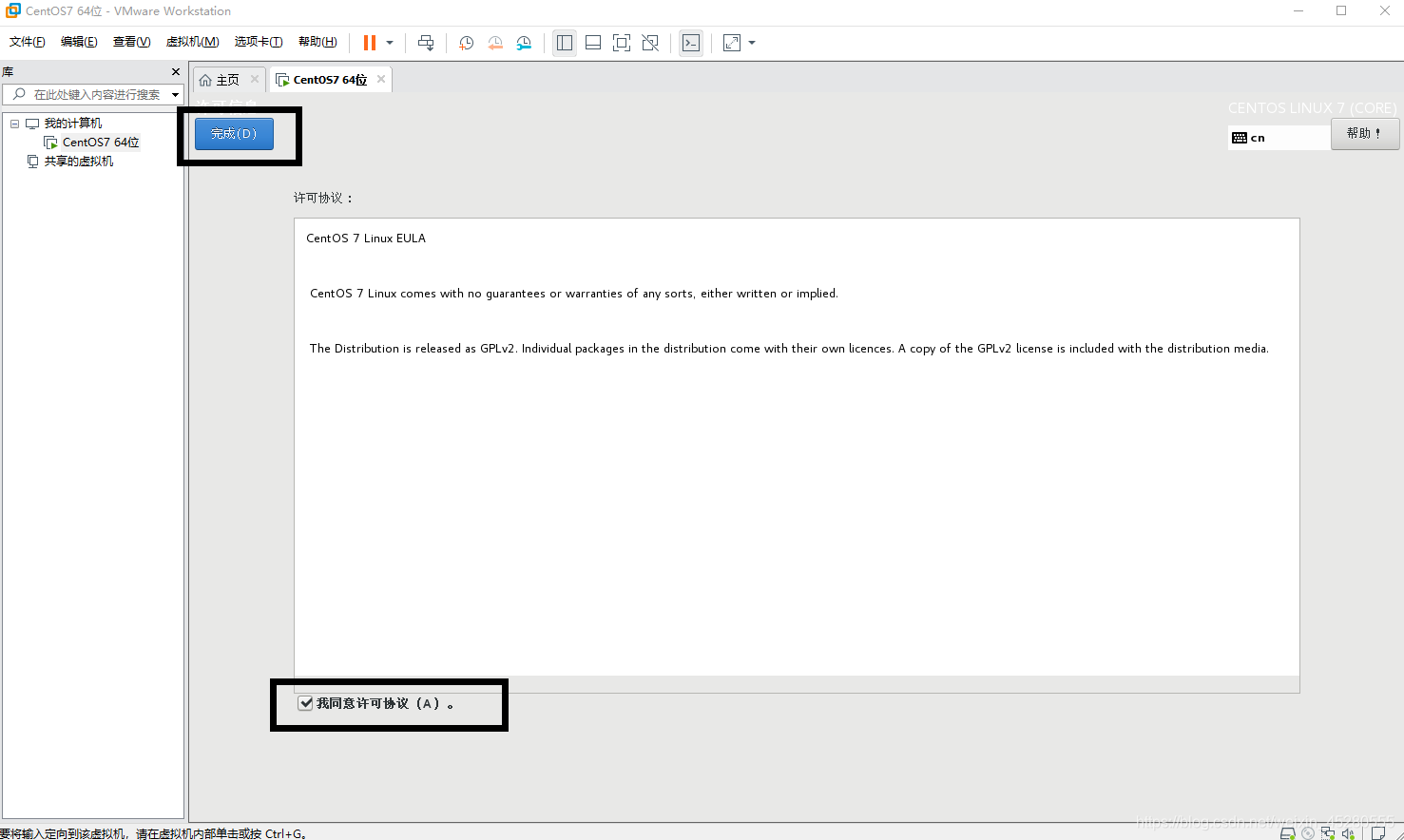Click the library search input field

[x=86, y=94]
